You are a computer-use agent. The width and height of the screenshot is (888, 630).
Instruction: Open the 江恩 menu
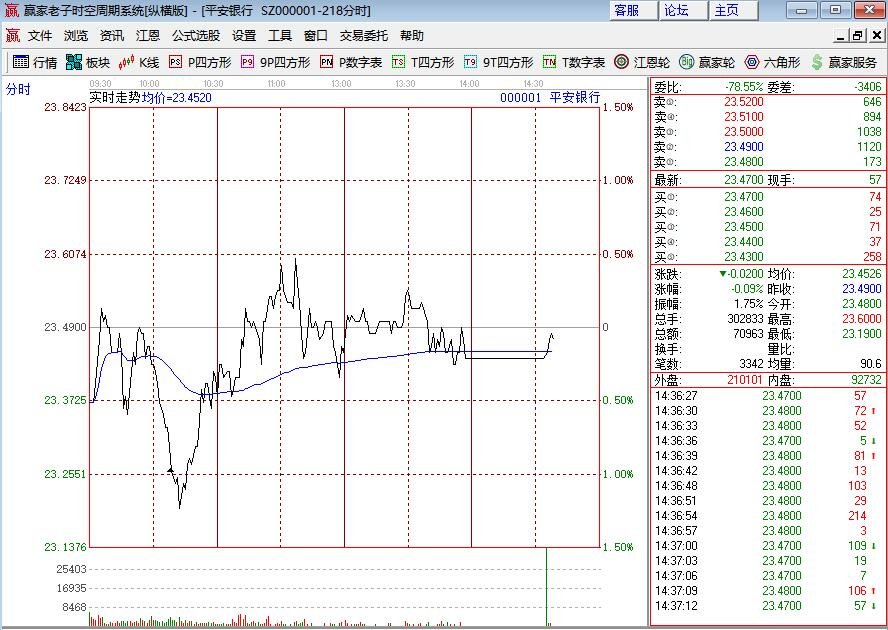click(x=148, y=36)
